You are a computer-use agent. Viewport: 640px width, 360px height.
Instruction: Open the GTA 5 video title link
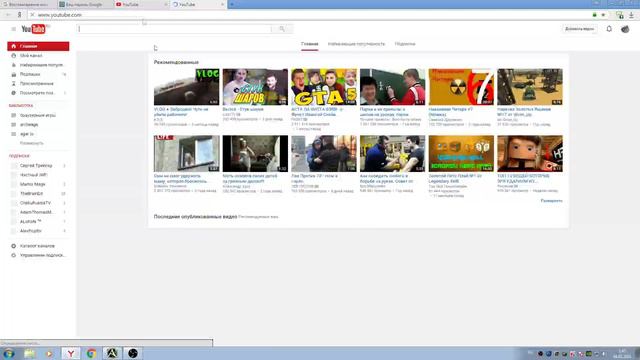tap(318, 112)
